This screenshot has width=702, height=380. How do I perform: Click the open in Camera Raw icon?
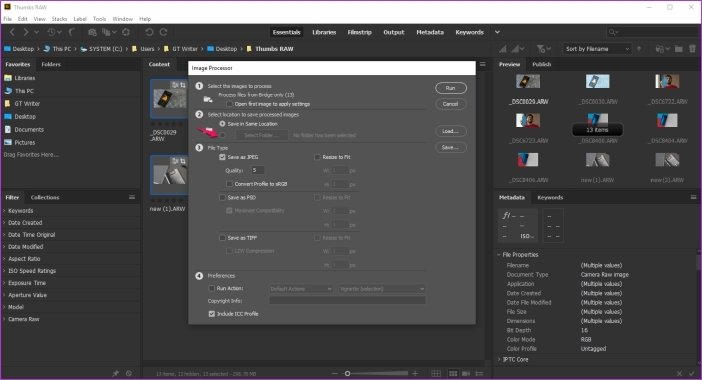pyautogui.click(x=126, y=32)
